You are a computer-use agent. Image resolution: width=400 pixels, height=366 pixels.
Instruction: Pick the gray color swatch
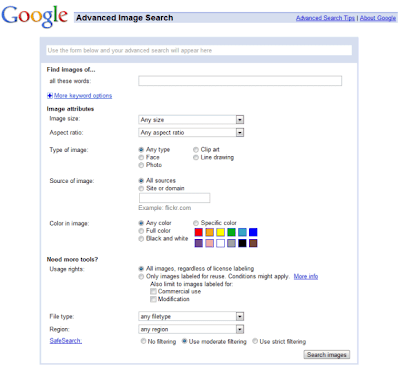[x=231, y=243]
